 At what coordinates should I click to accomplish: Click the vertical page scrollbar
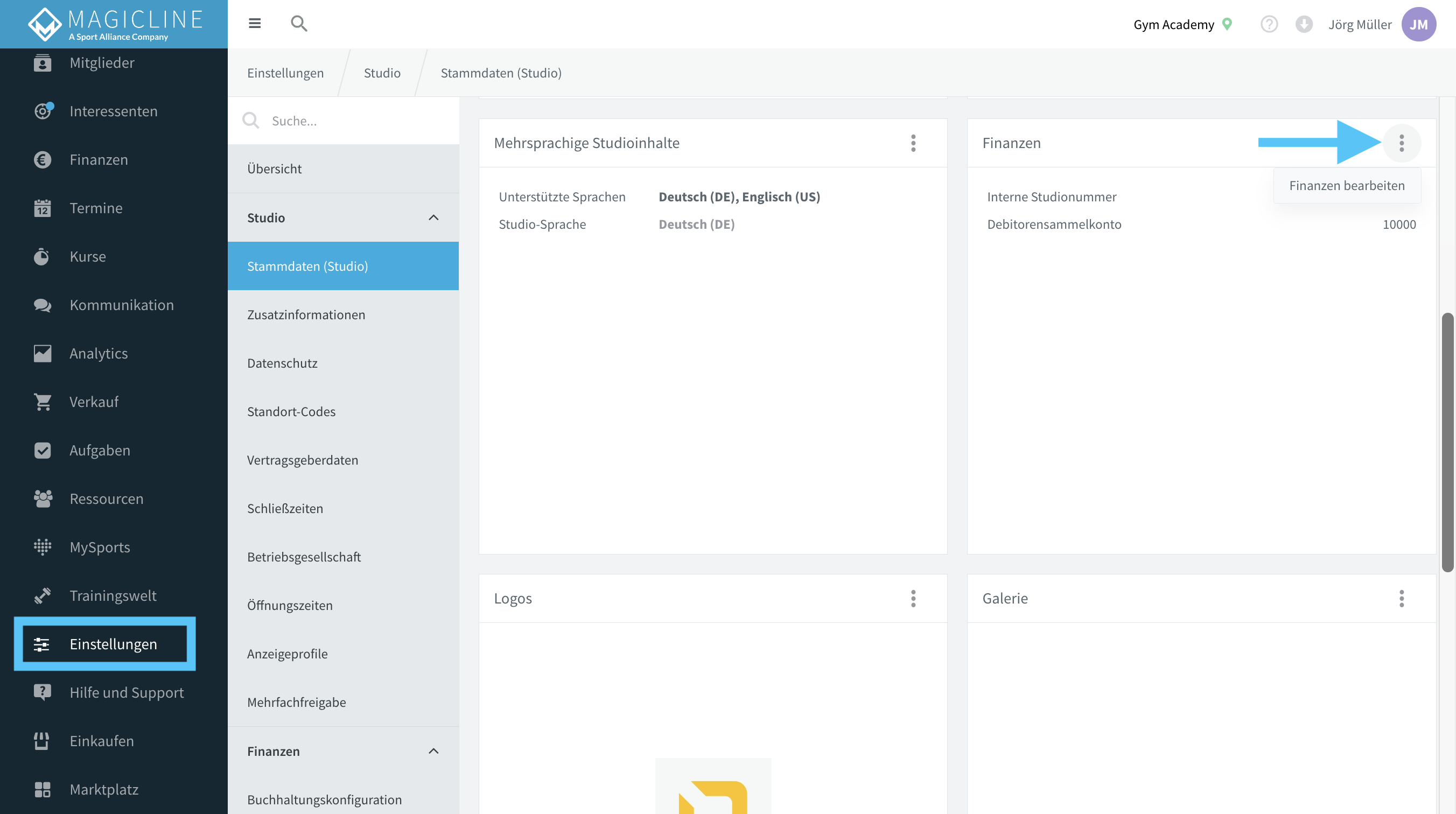[1447, 442]
